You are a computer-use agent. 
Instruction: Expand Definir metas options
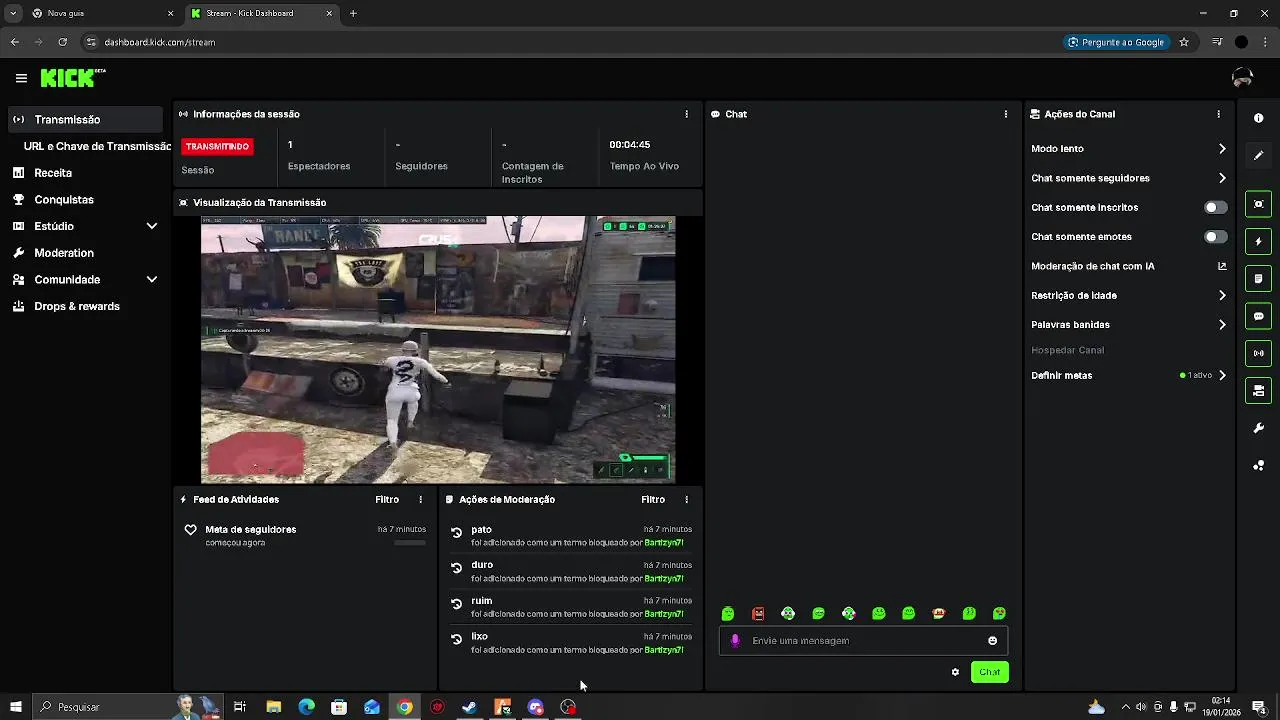(x=1222, y=375)
